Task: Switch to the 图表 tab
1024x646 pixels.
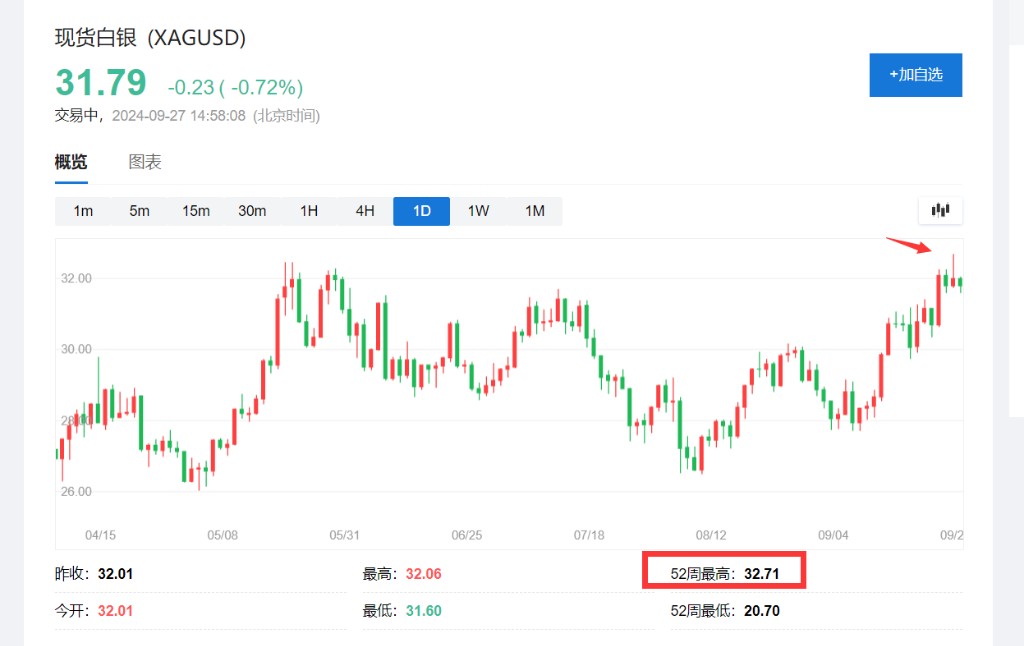Action: pyautogui.click(x=145, y=162)
